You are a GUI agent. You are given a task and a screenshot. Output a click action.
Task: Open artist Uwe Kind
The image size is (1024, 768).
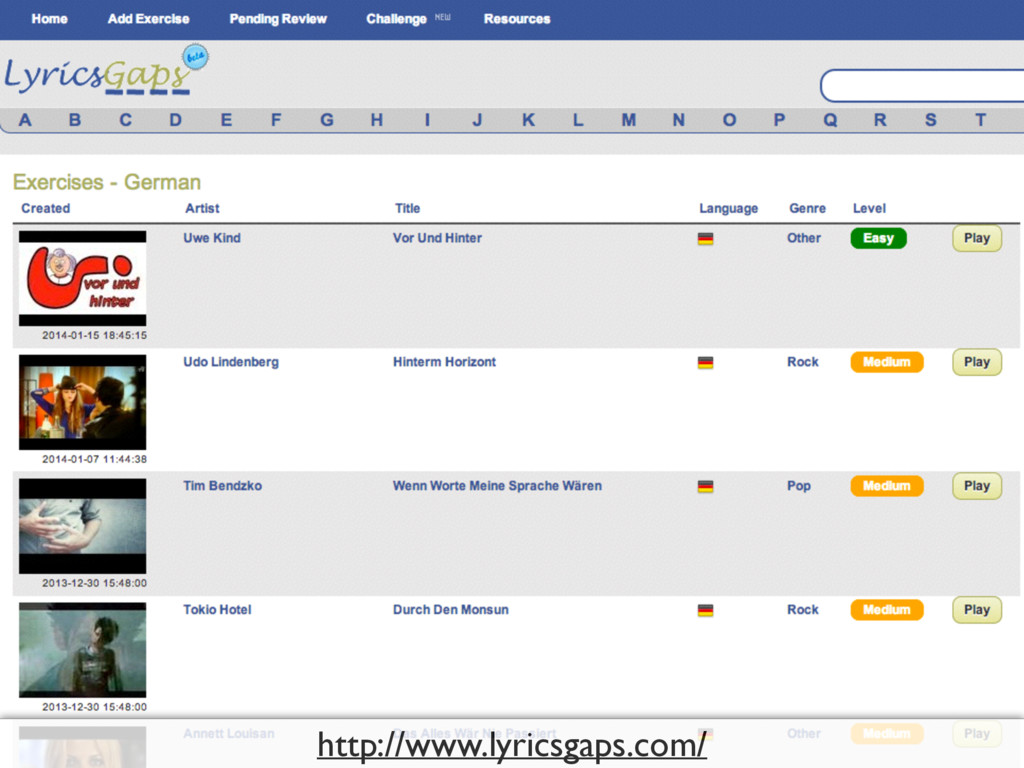212,238
